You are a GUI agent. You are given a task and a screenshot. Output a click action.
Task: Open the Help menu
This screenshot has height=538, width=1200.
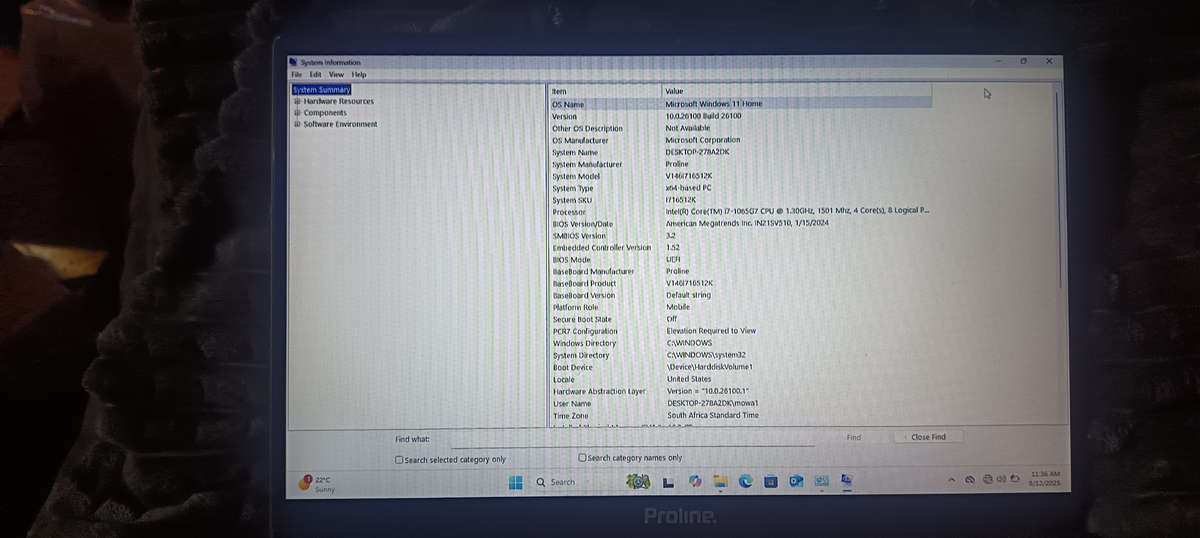point(359,74)
